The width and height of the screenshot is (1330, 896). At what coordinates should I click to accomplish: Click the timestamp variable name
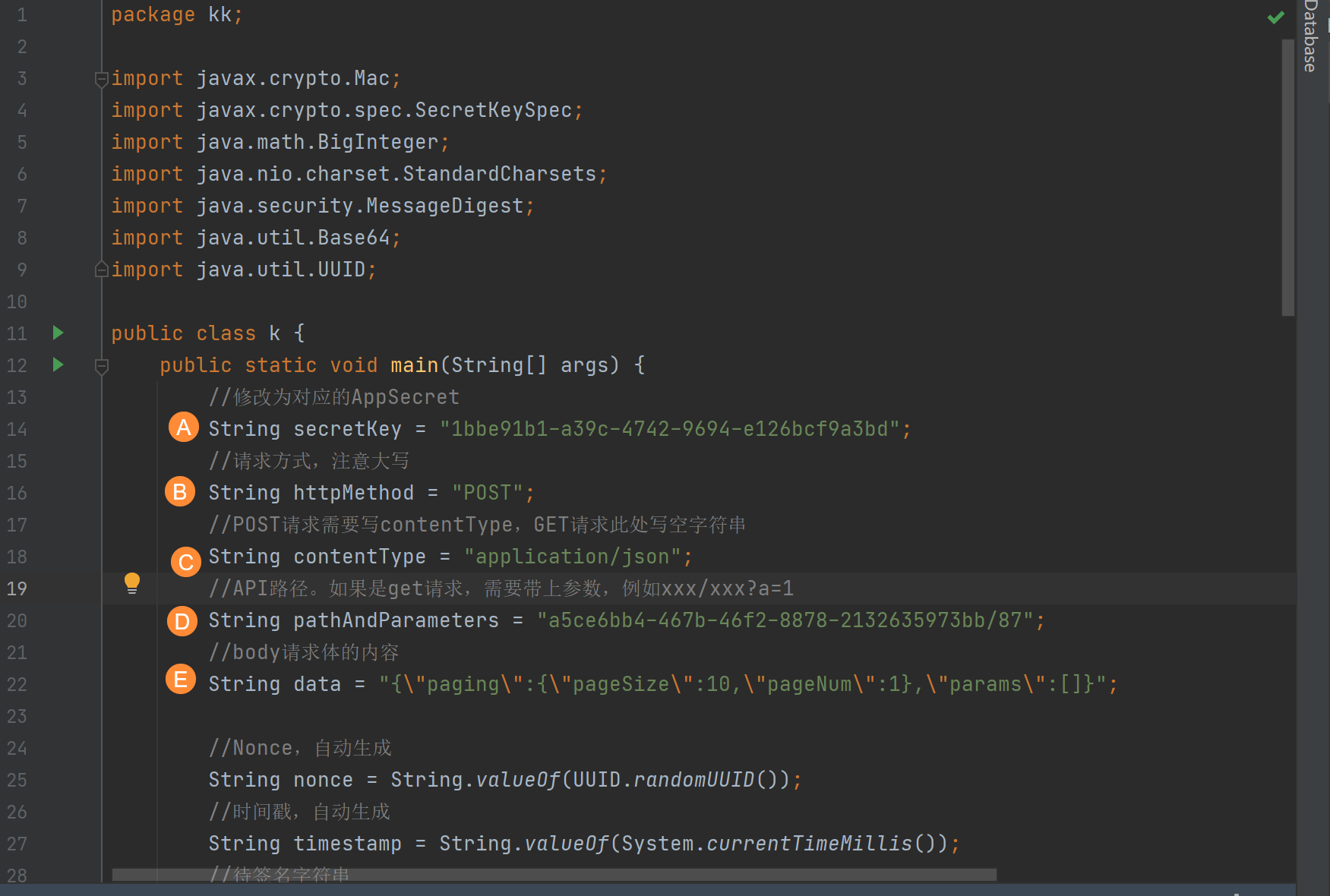coord(347,844)
